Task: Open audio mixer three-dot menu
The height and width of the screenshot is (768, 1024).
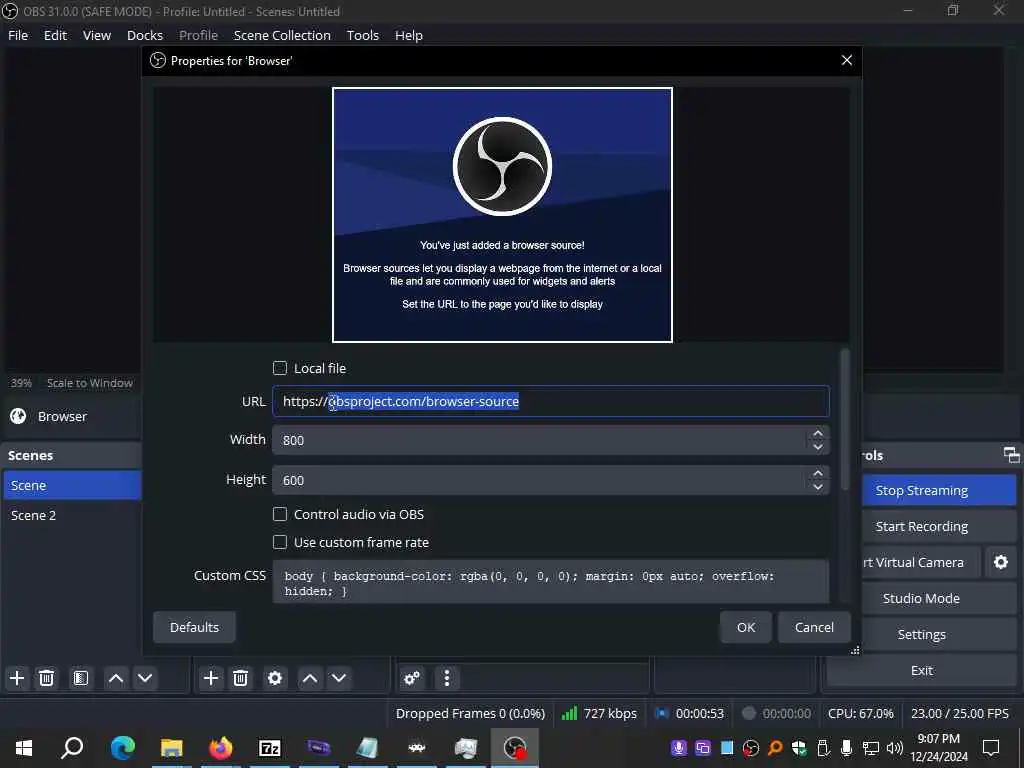Action: (x=447, y=678)
